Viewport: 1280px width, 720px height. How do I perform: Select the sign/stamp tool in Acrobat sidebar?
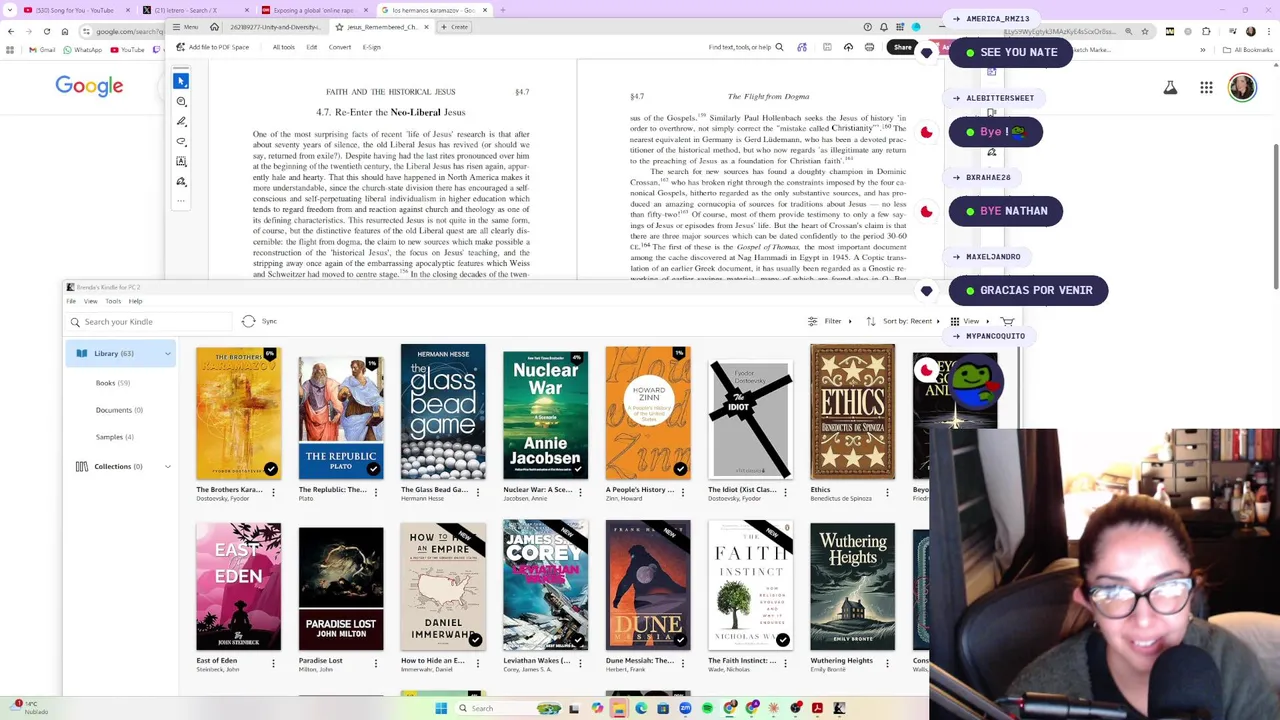point(181,181)
